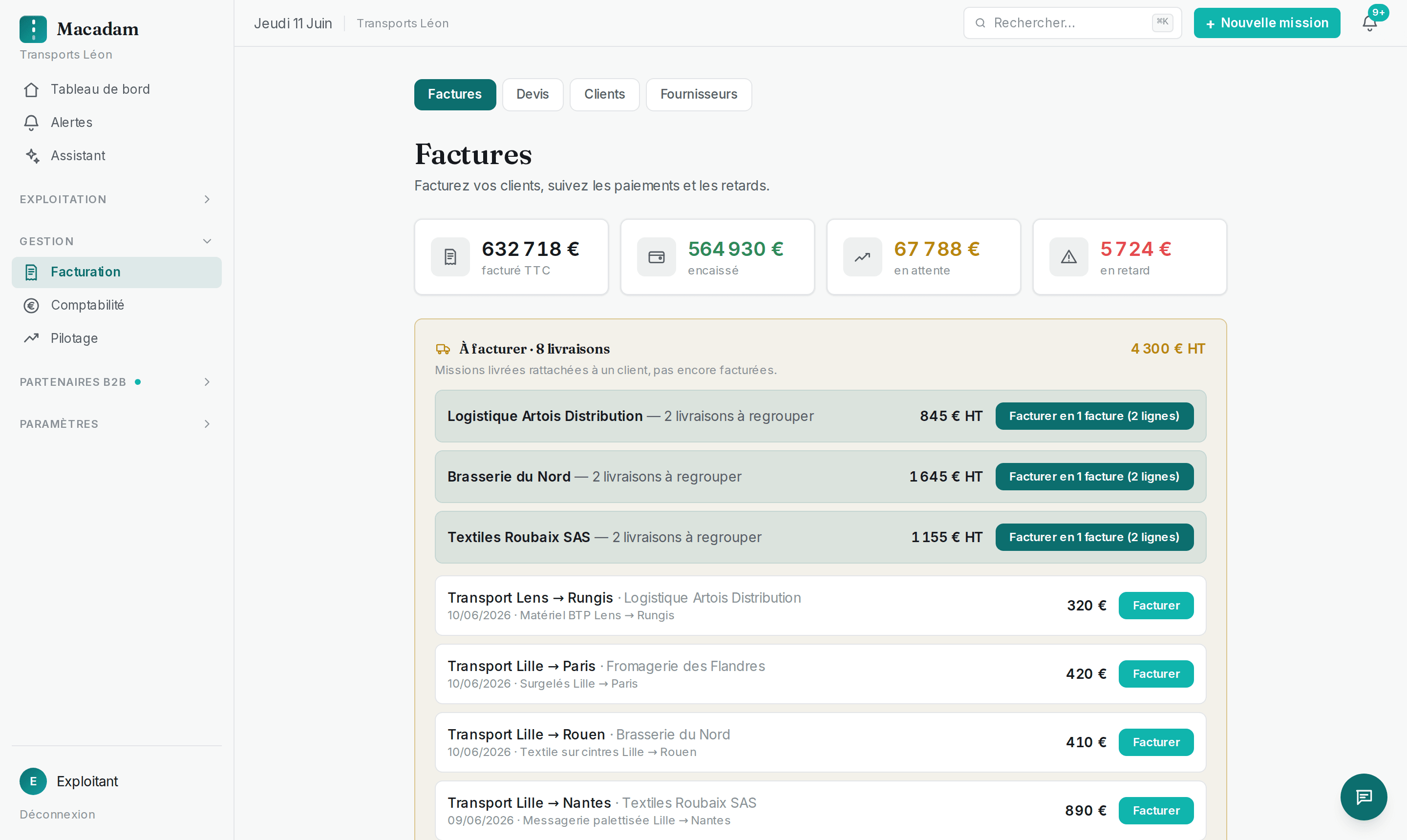Image resolution: width=1407 pixels, height=840 pixels.
Task: Click the 4 300 € HT total
Action: click(1168, 349)
